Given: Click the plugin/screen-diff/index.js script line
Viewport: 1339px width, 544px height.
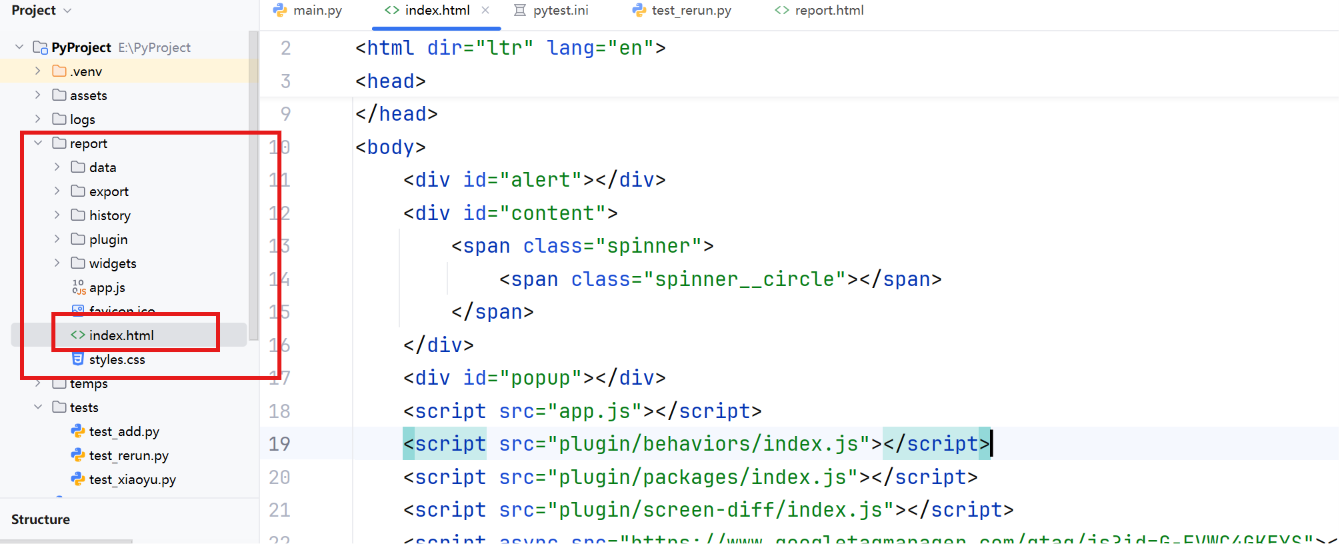Looking at the screenshot, I should coord(709,510).
